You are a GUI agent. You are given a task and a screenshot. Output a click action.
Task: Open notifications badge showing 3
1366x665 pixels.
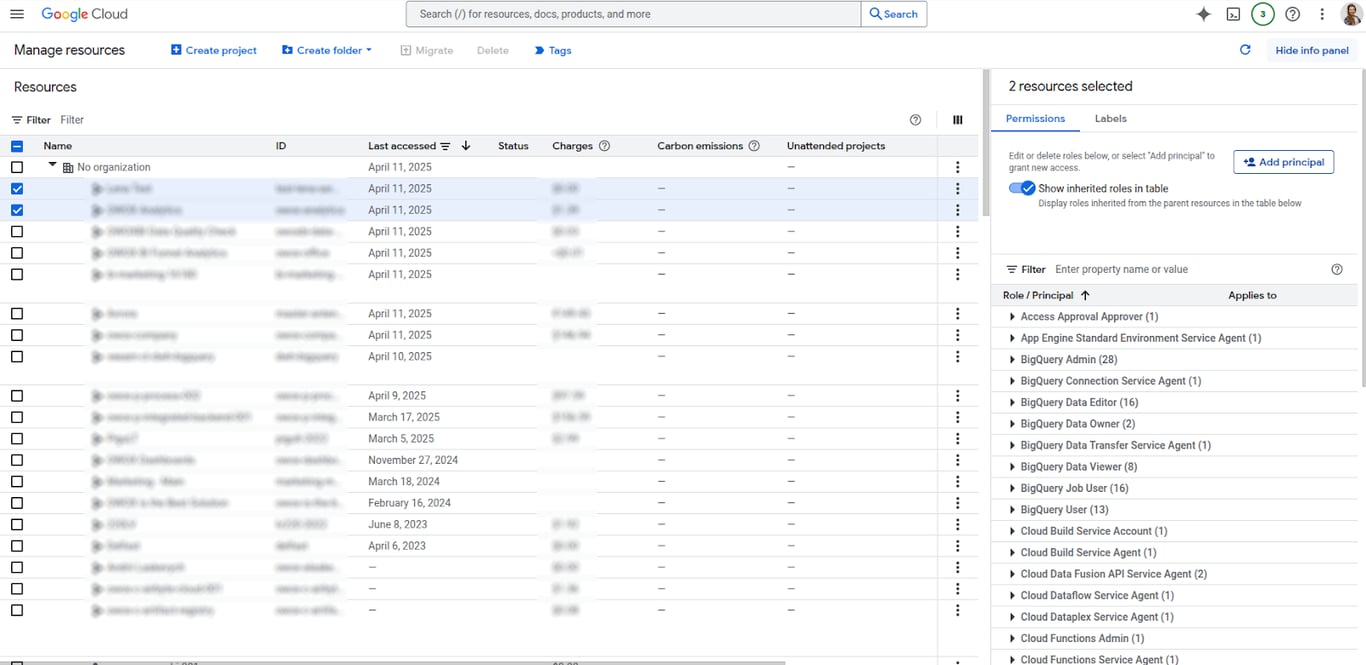1263,14
